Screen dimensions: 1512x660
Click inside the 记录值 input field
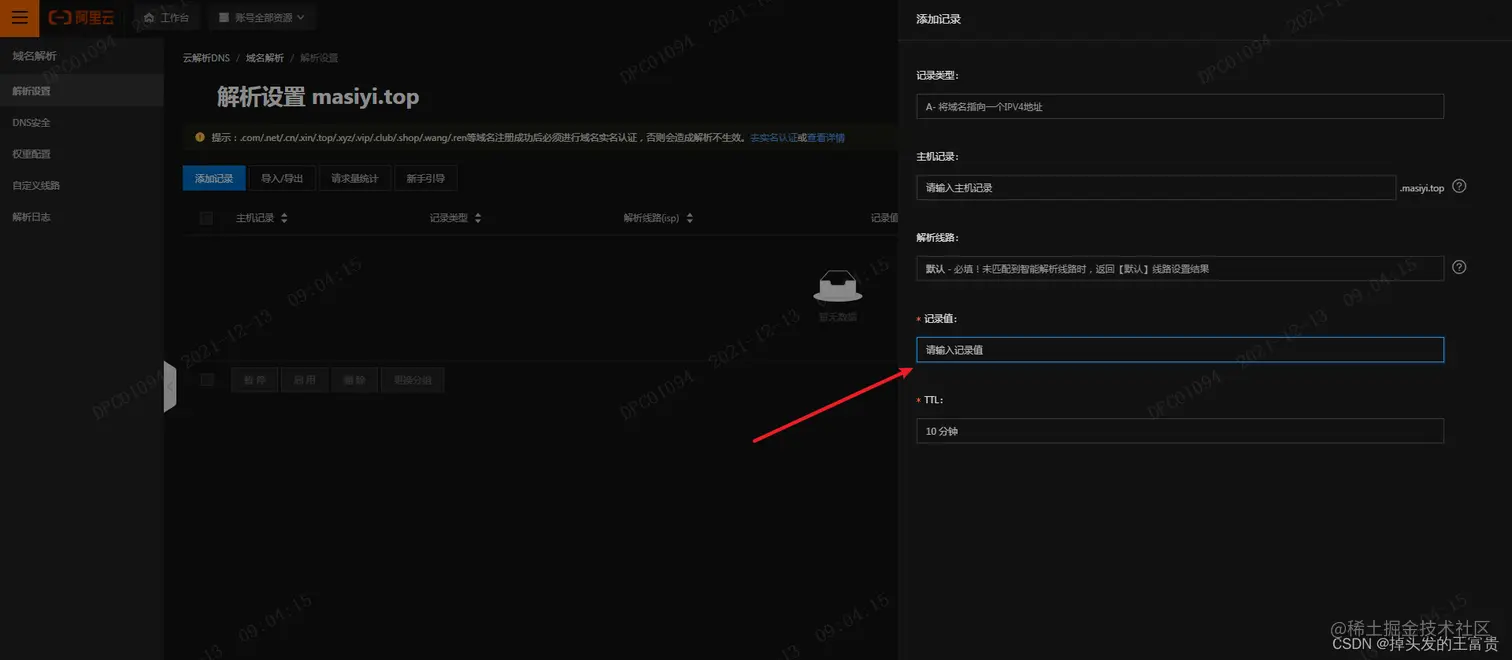1180,349
